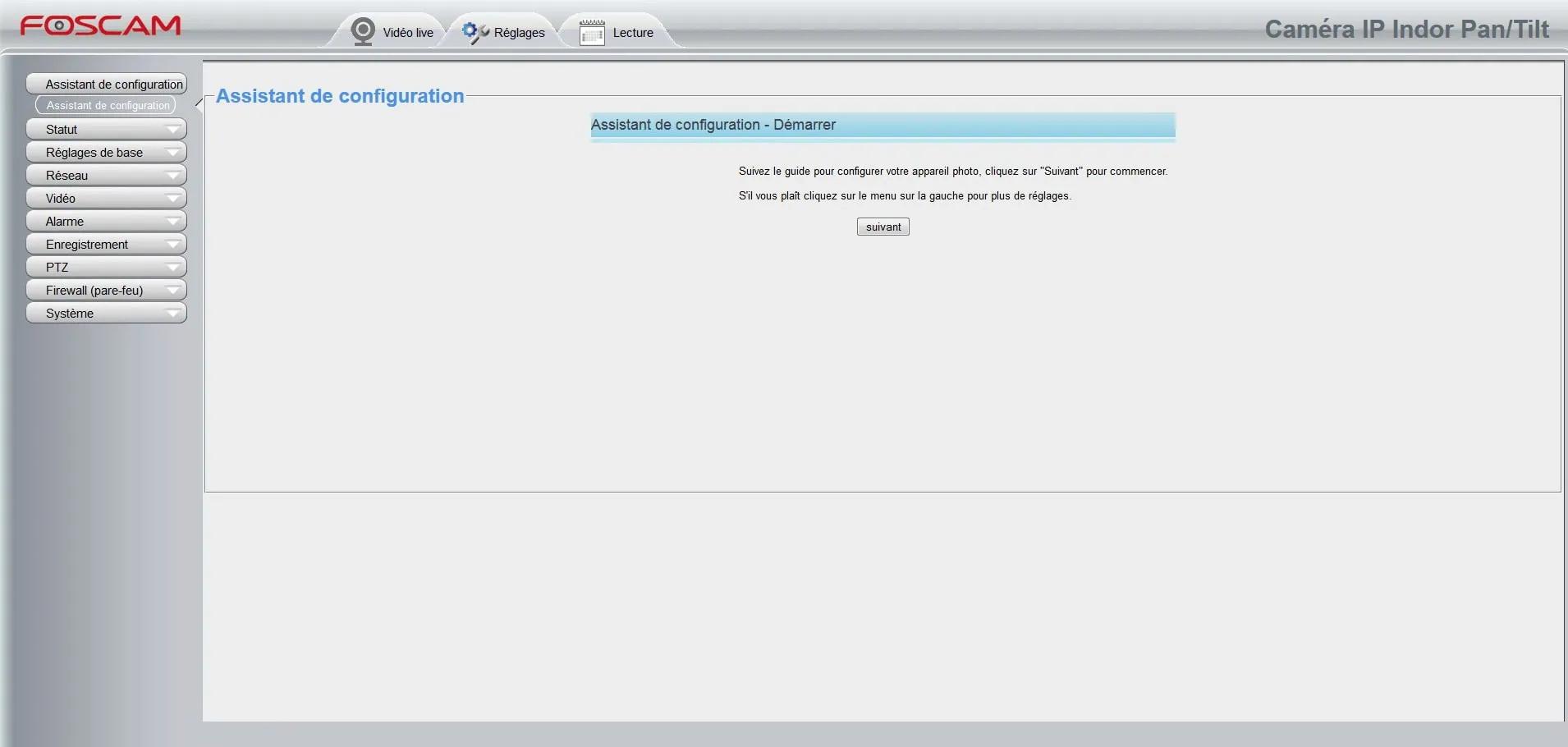This screenshot has height=747, width=1568.
Task: Click the gear and wrench Réglages icon
Action: [475, 32]
